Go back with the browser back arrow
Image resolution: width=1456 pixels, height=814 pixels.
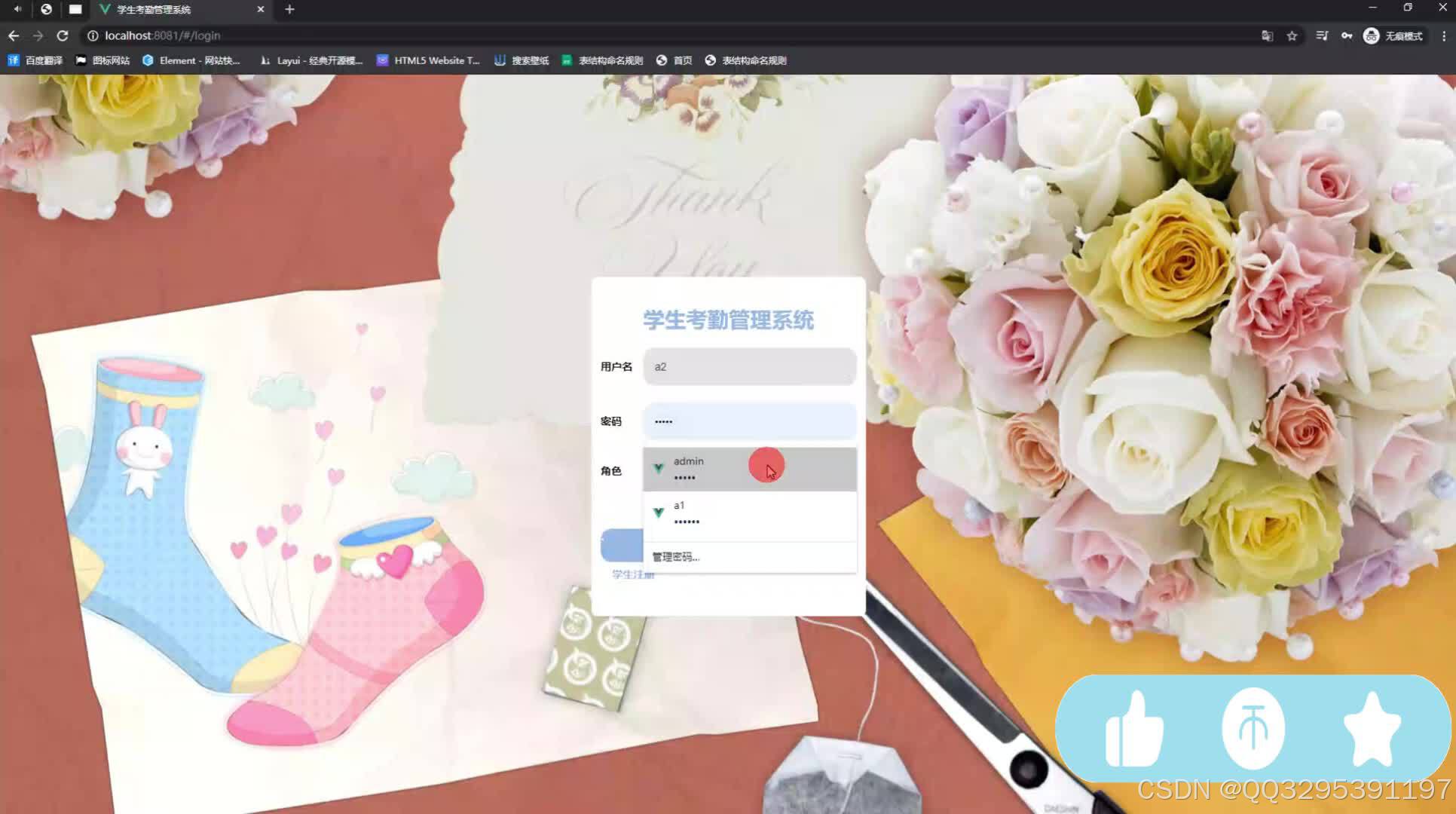pos(14,35)
